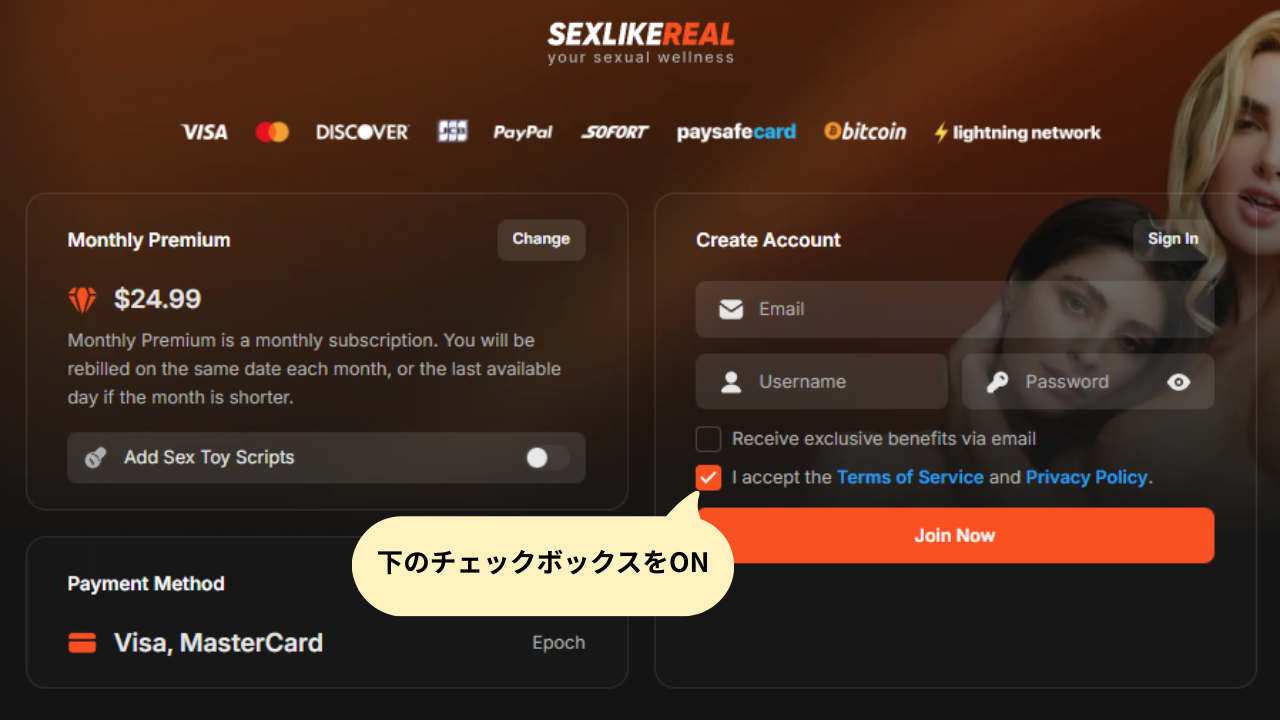Select the Visa payment icon
Image resolution: width=1280 pixels, height=720 pixels.
[204, 131]
